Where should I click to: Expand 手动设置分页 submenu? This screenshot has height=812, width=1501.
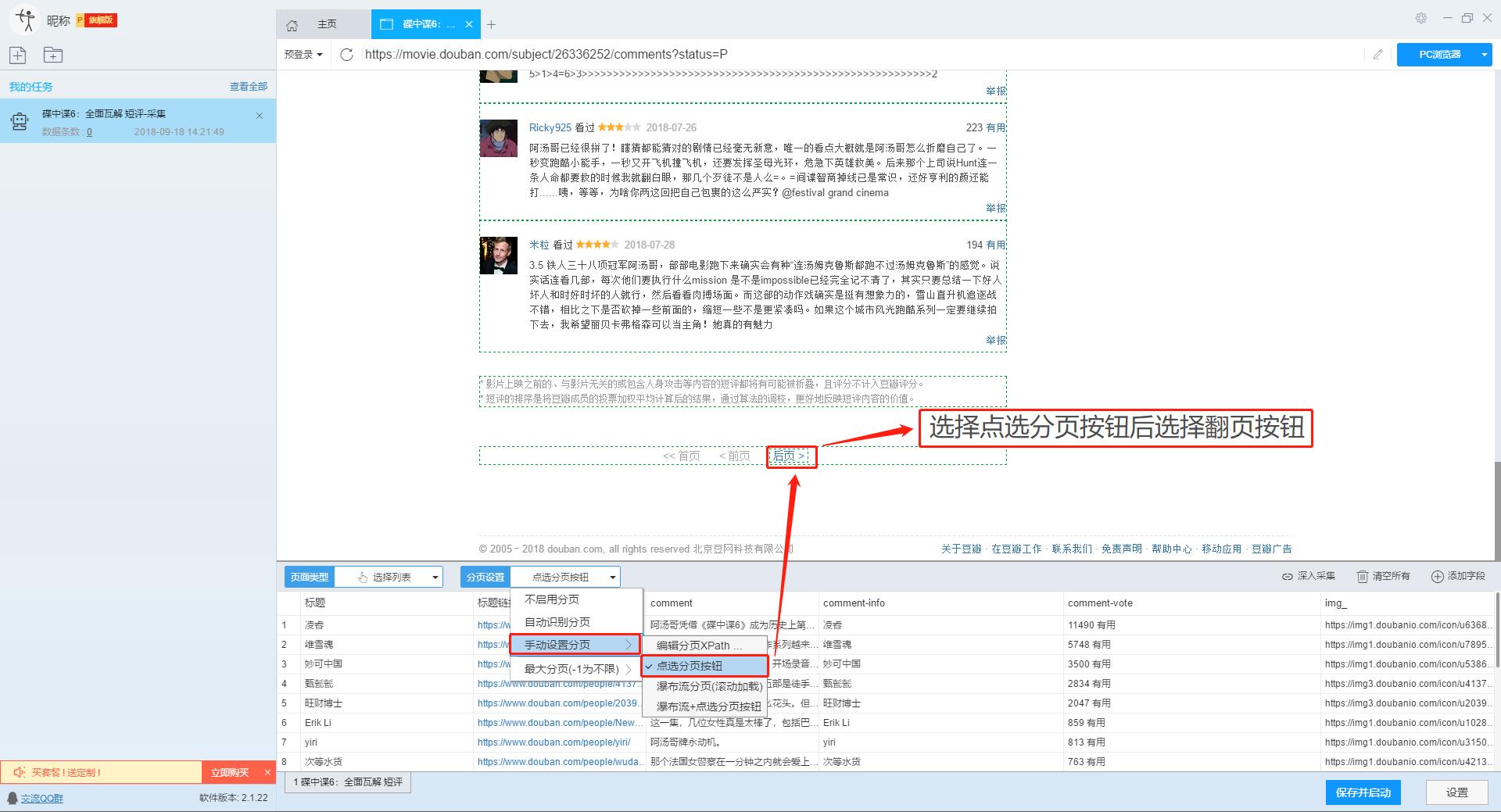575,645
